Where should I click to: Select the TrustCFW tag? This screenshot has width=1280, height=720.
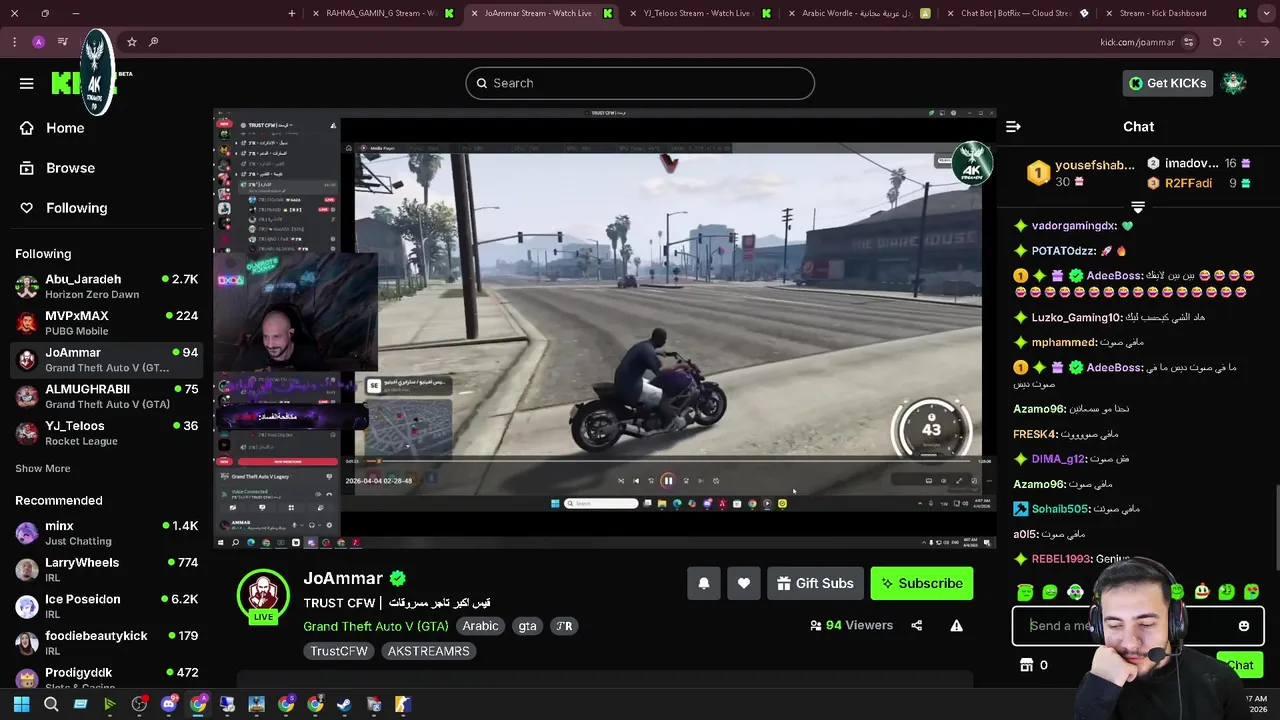pyautogui.click(x=339, y=651)
